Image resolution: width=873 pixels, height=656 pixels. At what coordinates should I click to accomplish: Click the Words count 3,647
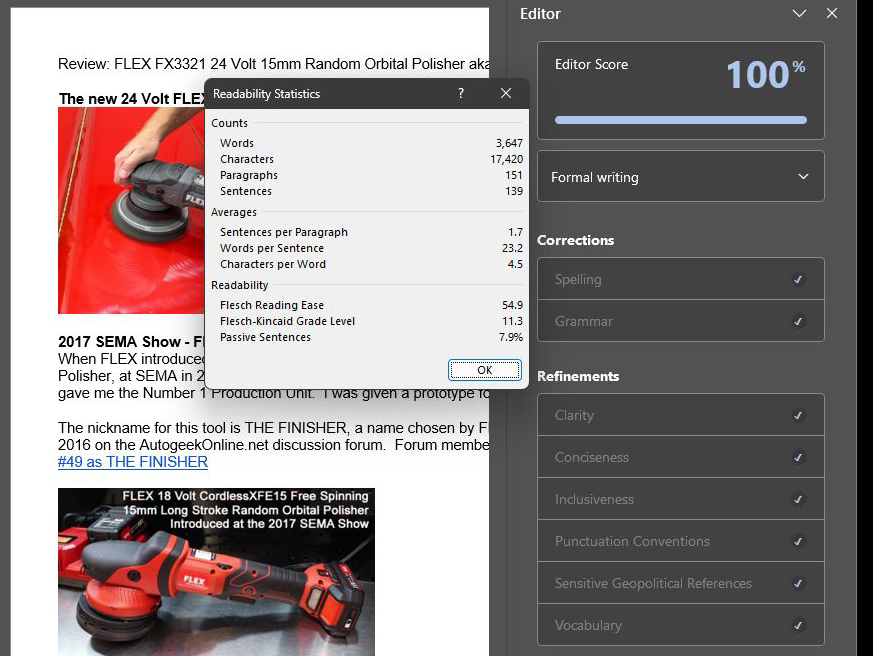coord(509,143)
